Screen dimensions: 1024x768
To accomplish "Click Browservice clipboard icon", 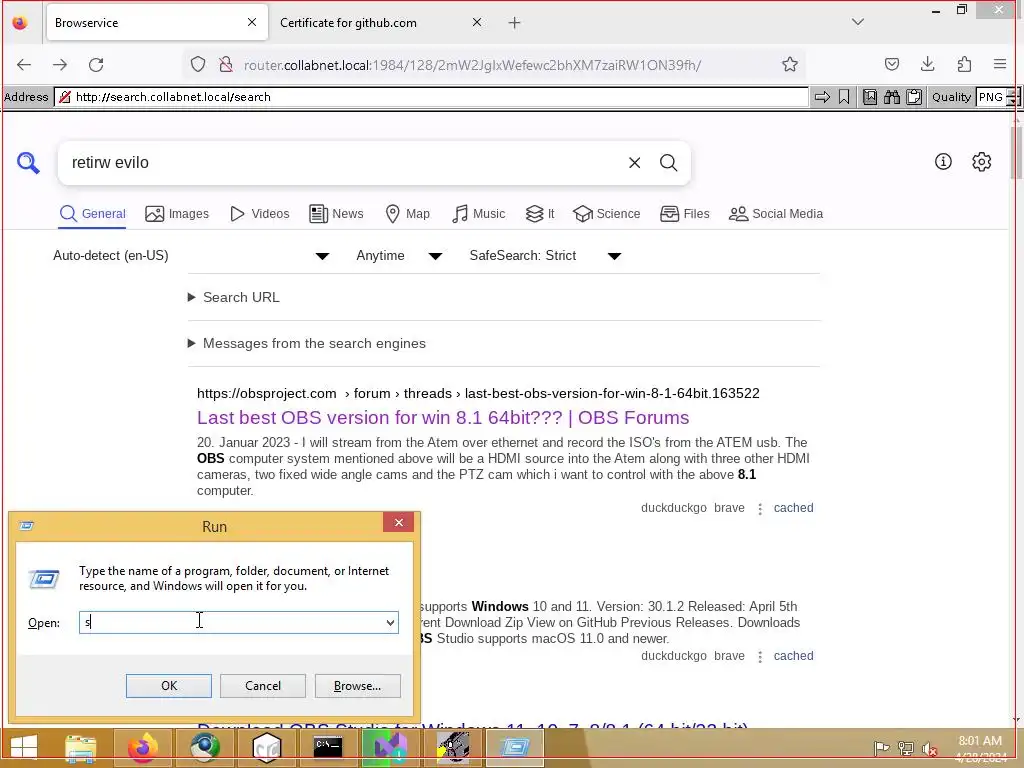I will click(914, 97).
